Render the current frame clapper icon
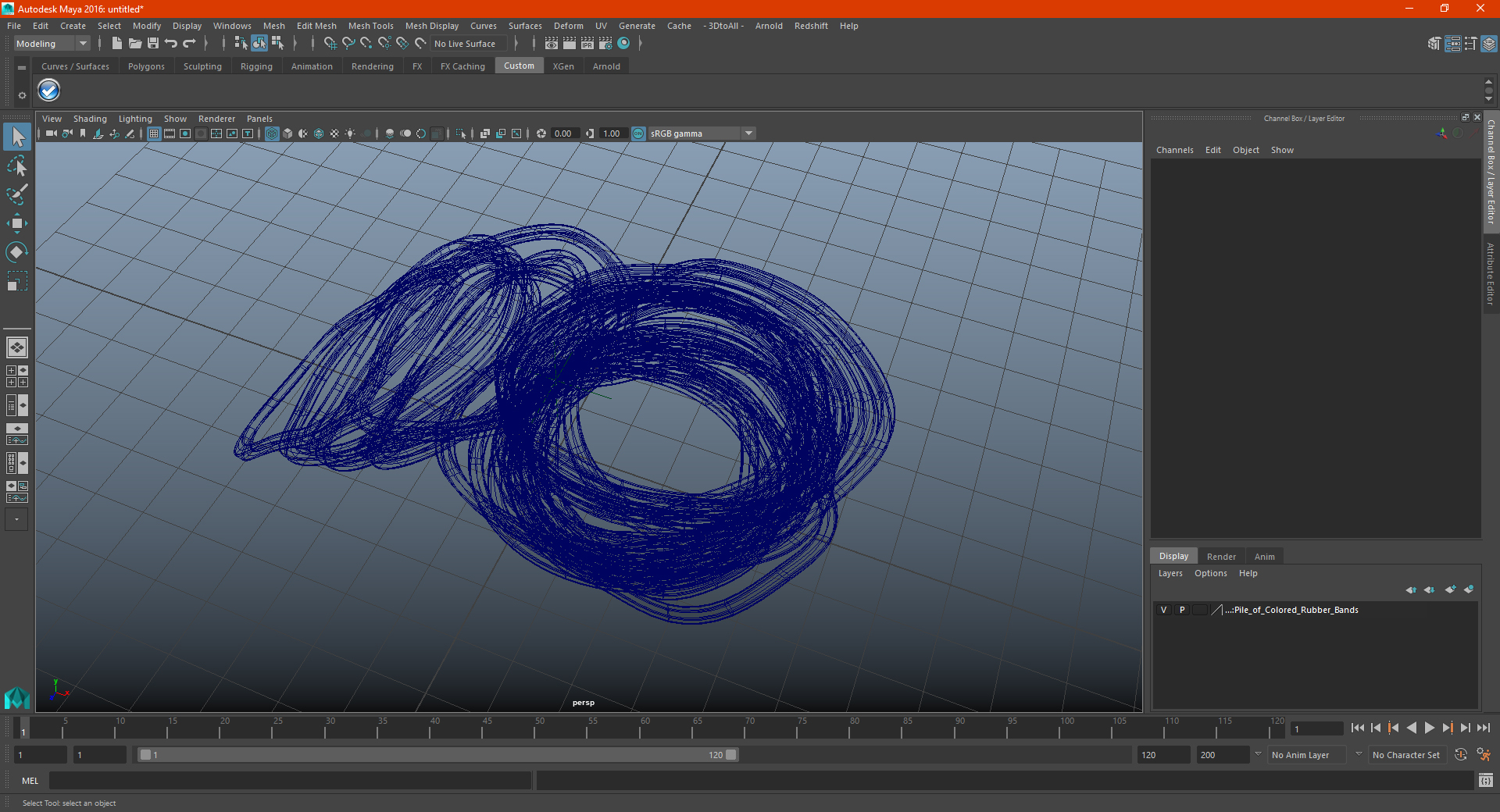The image size is (1500, 812). point(570,44)
